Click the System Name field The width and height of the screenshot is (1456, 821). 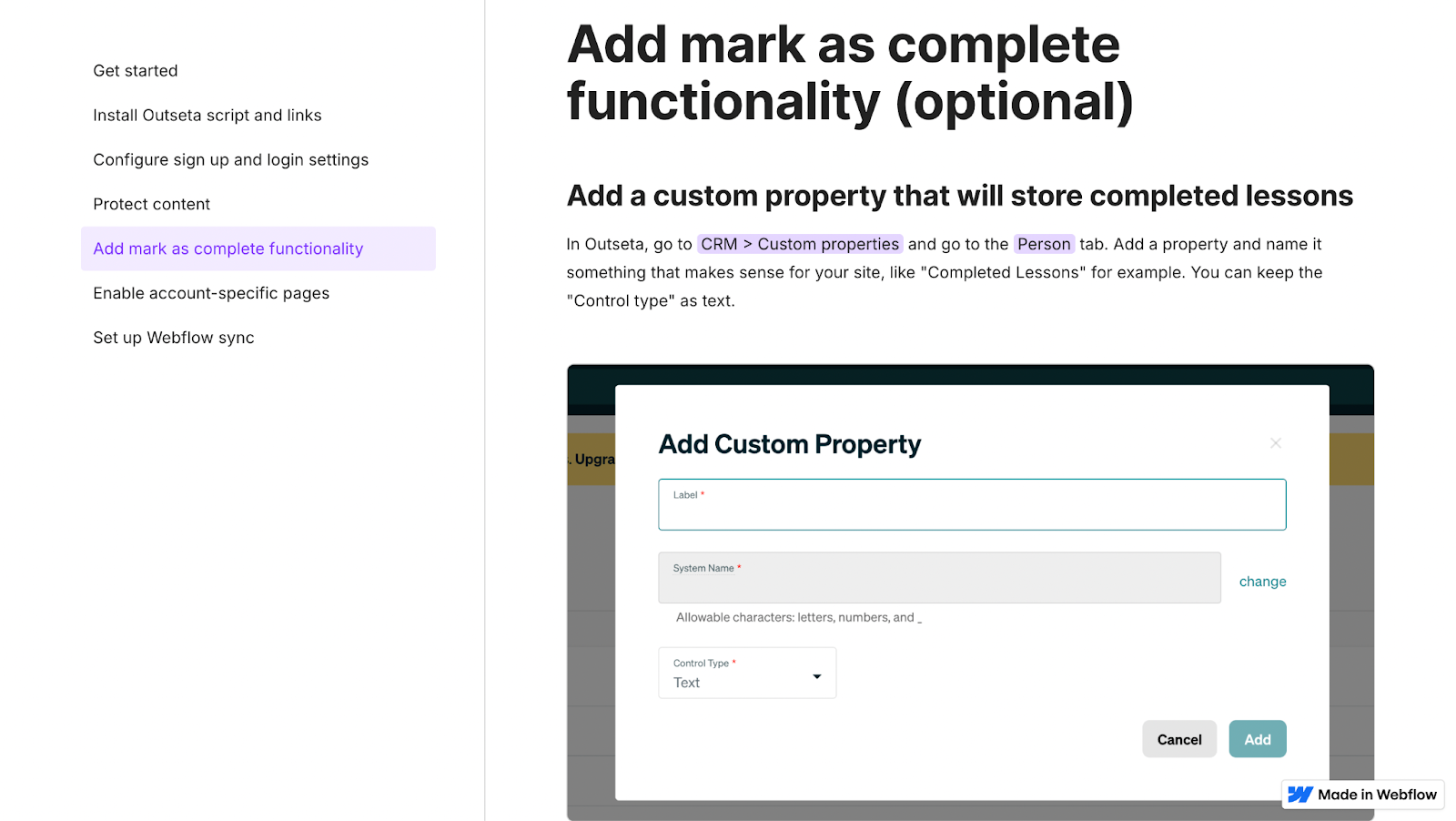[939, 577]
